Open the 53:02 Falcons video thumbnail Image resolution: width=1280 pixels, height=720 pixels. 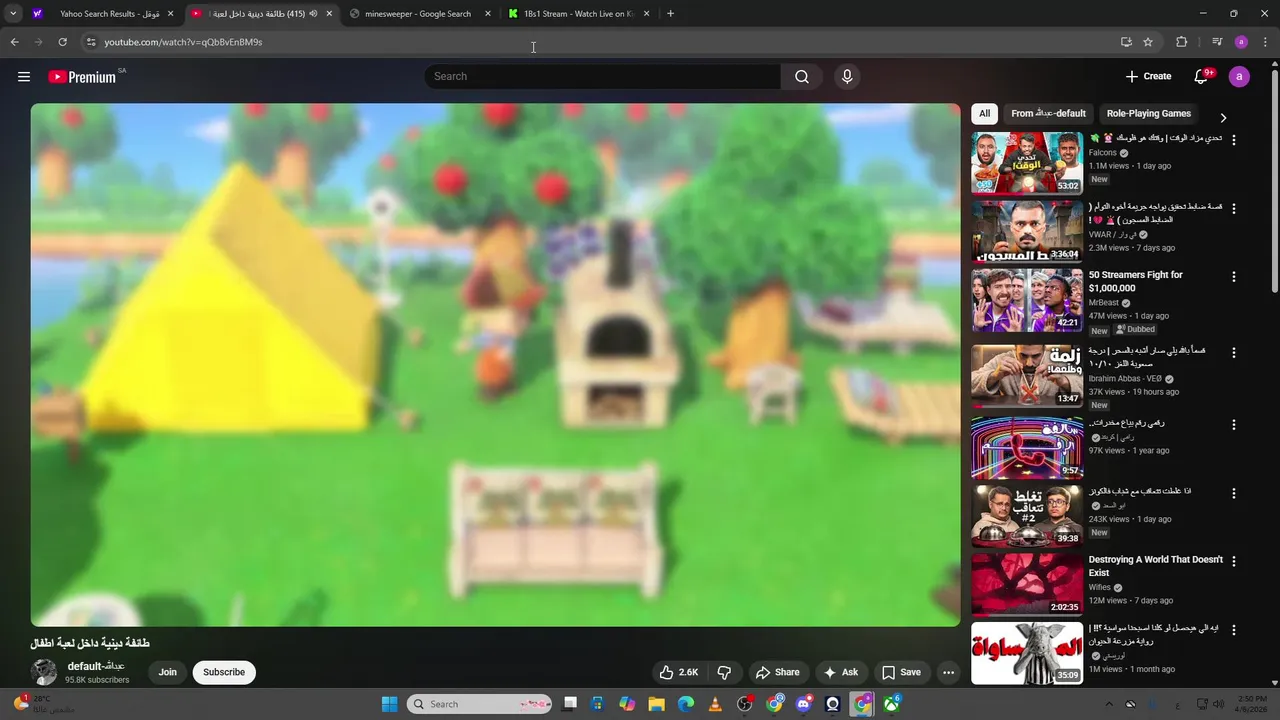[1027, 163]
